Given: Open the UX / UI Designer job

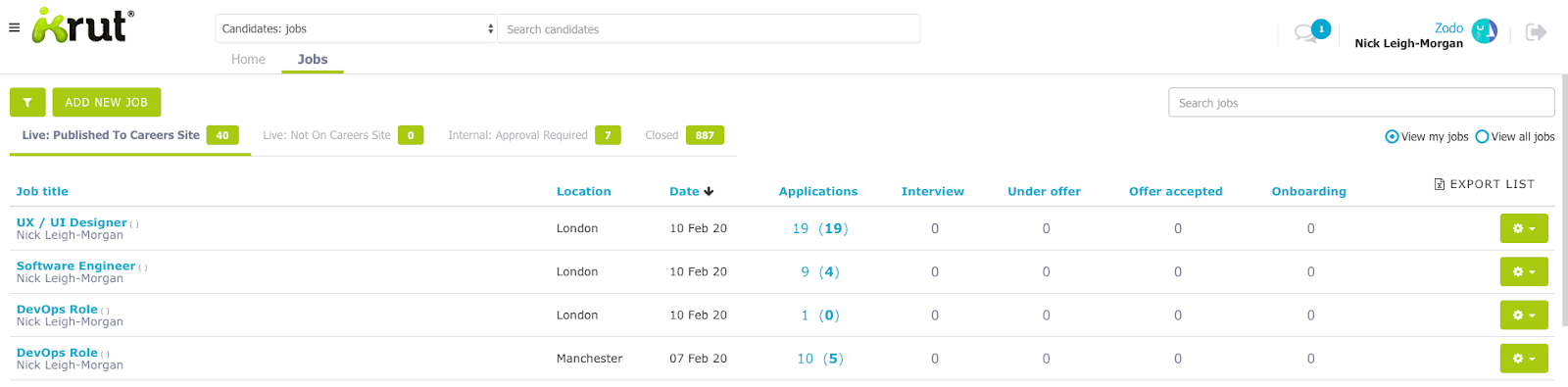Looking at the screenshot, I should (72, 222).
